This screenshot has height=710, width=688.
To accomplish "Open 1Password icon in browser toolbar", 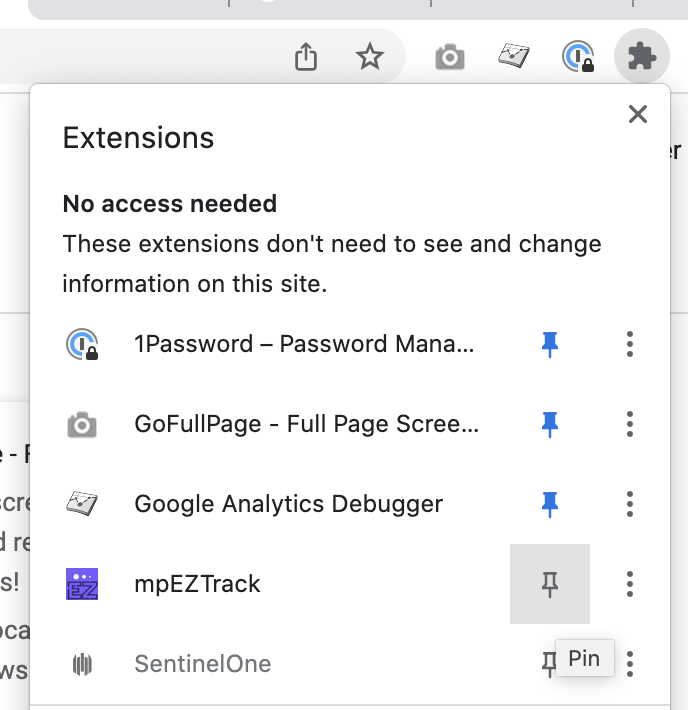I will click(x=578, y=57).
